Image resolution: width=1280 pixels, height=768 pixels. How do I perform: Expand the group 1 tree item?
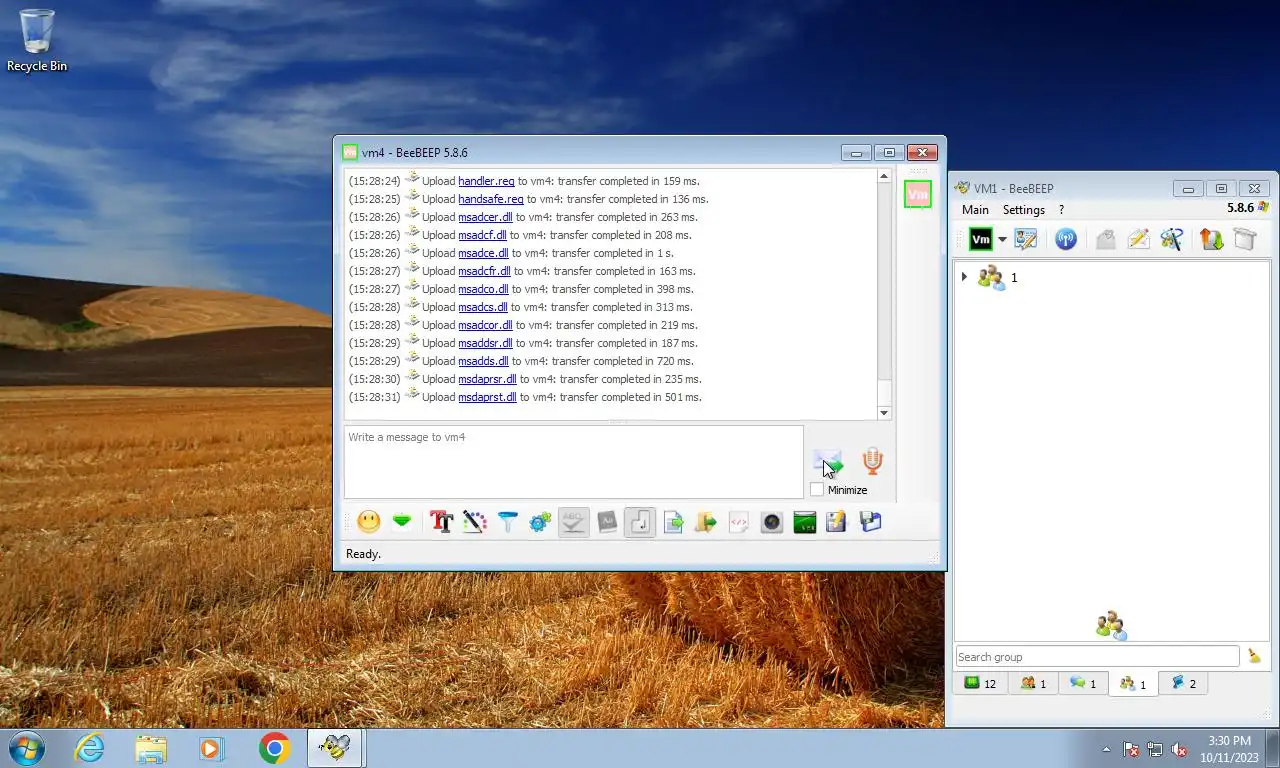[x=964, y=277]
